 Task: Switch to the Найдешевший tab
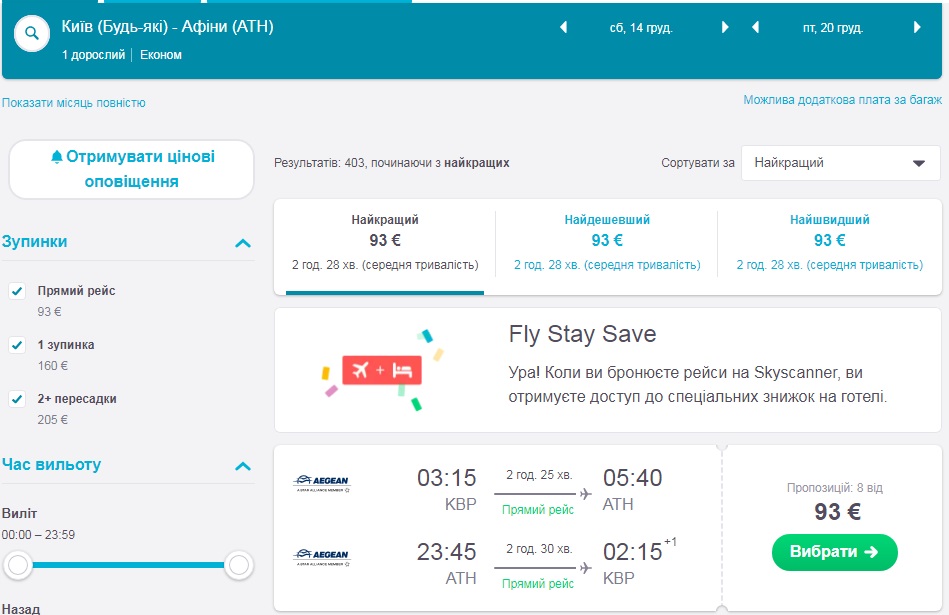(x=607, y=241)
